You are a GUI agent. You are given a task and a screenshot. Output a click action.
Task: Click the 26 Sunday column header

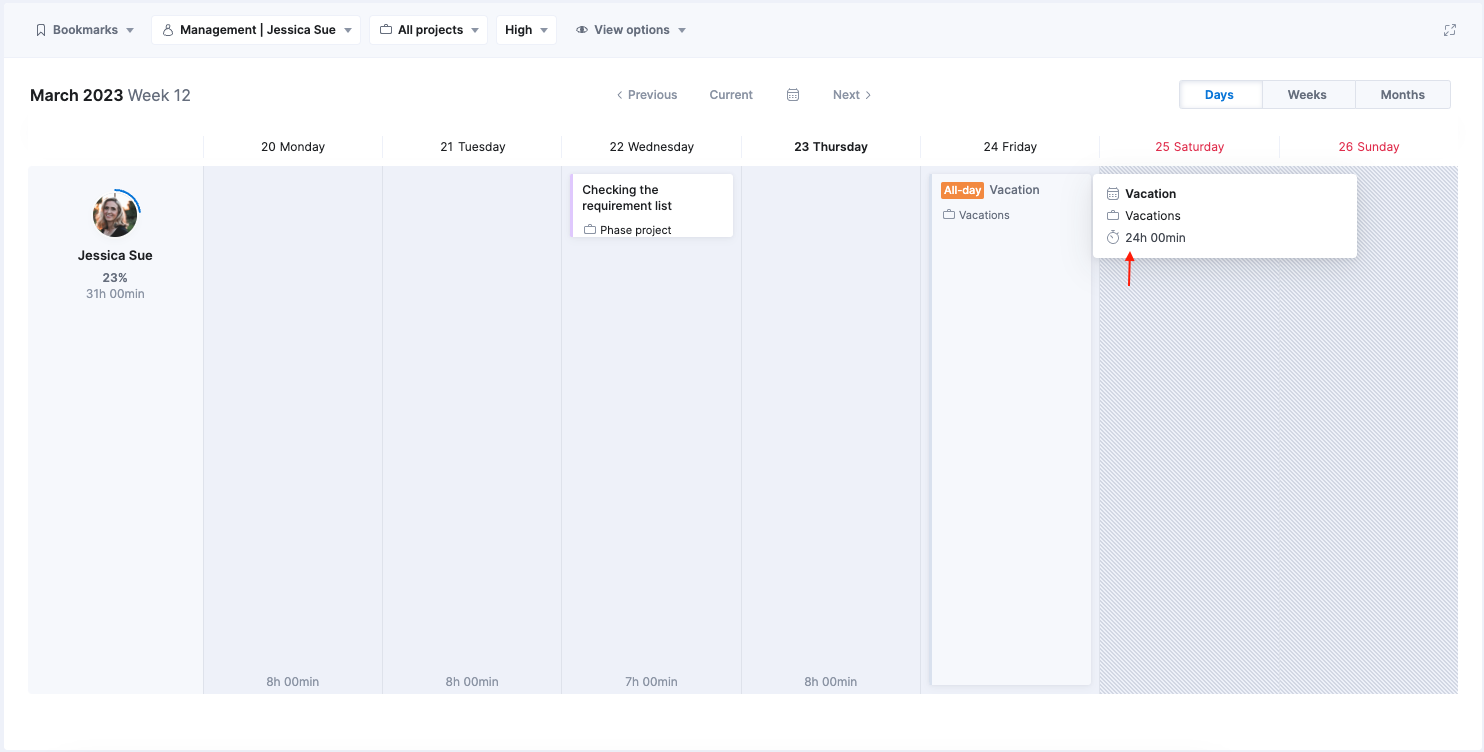point(1369,147)
